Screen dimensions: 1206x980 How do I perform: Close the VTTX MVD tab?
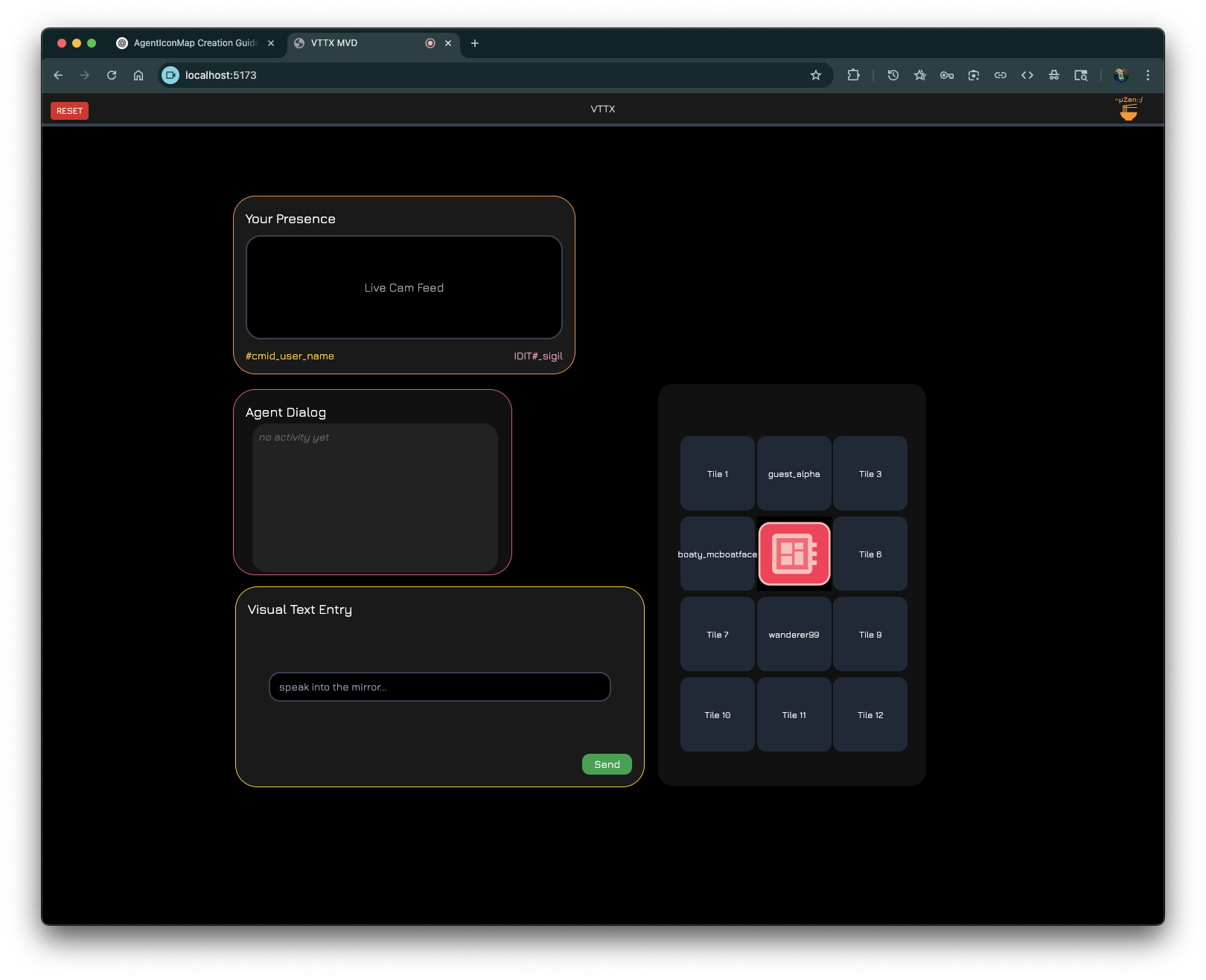click(448, 43)
